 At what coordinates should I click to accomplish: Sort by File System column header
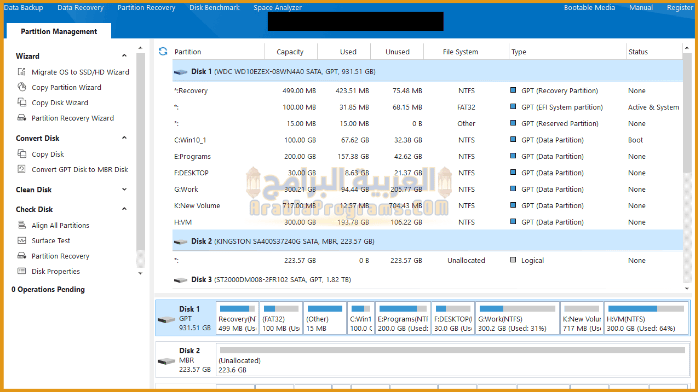tap(460, 52)
